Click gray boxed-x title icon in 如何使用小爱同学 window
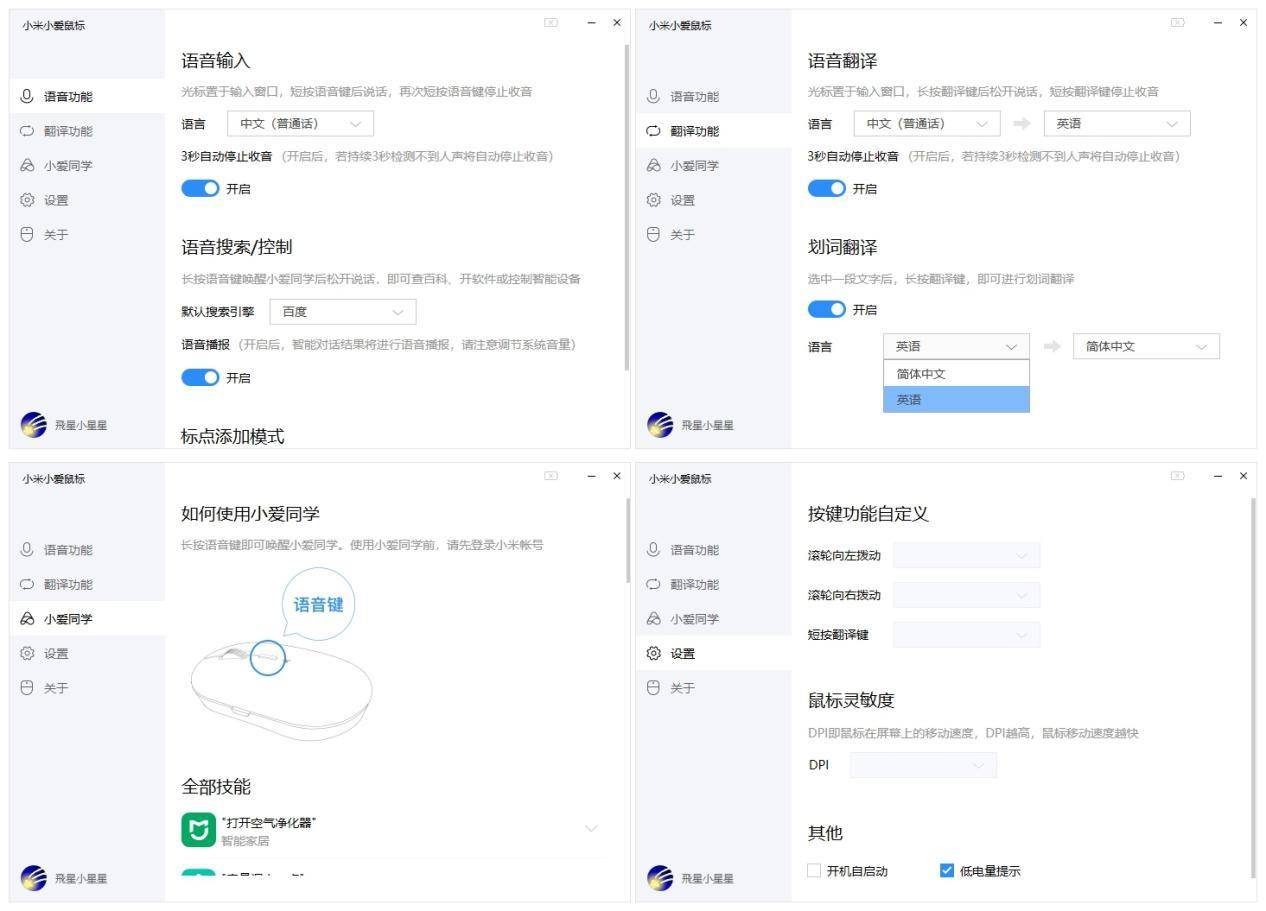The height and width of the screenshot is (911, 1266). (x=551, y=475)
